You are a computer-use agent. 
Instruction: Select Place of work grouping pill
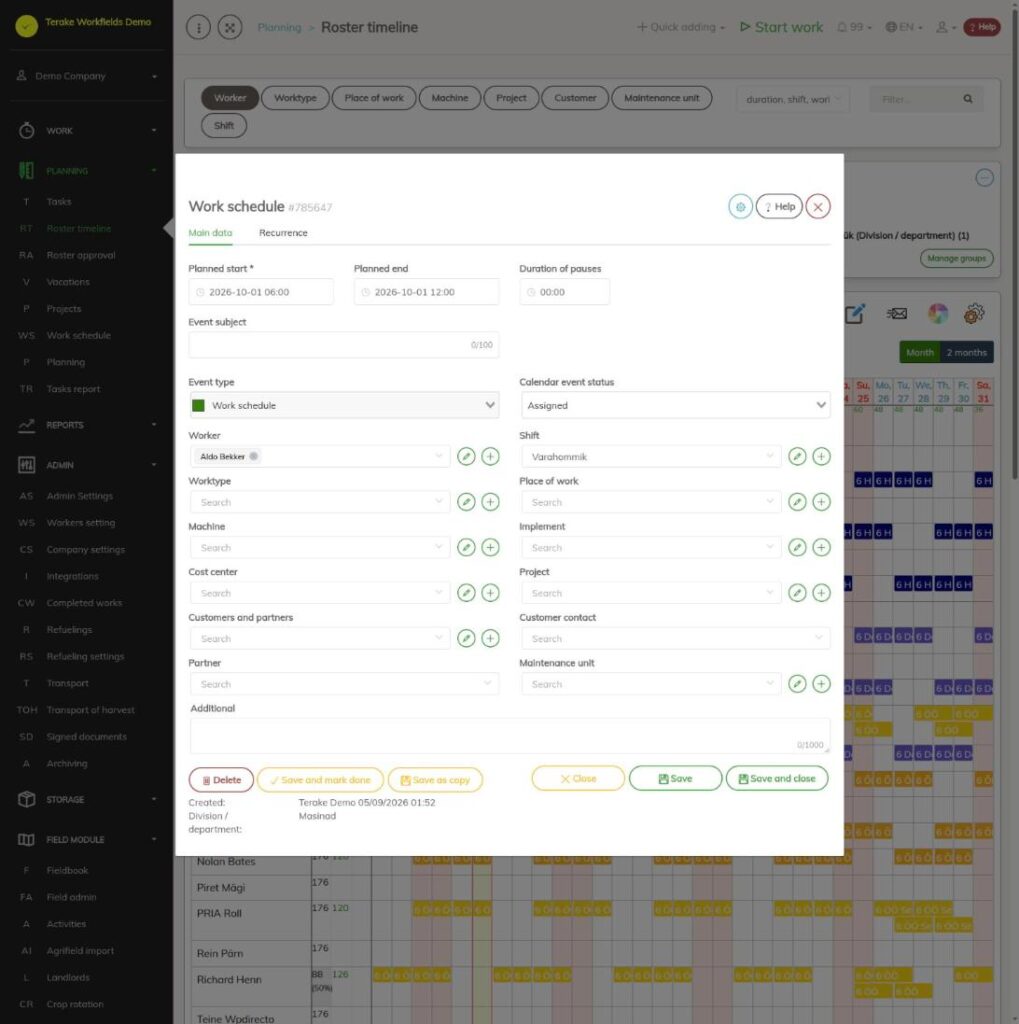click(374, 98)
